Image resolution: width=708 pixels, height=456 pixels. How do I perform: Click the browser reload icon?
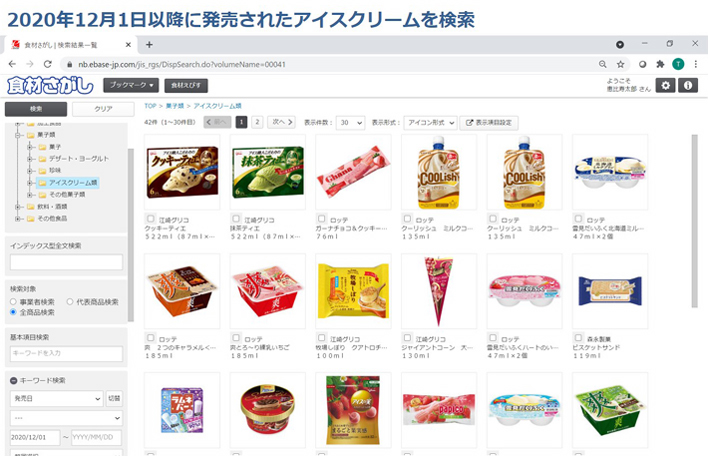pos(47,64)
